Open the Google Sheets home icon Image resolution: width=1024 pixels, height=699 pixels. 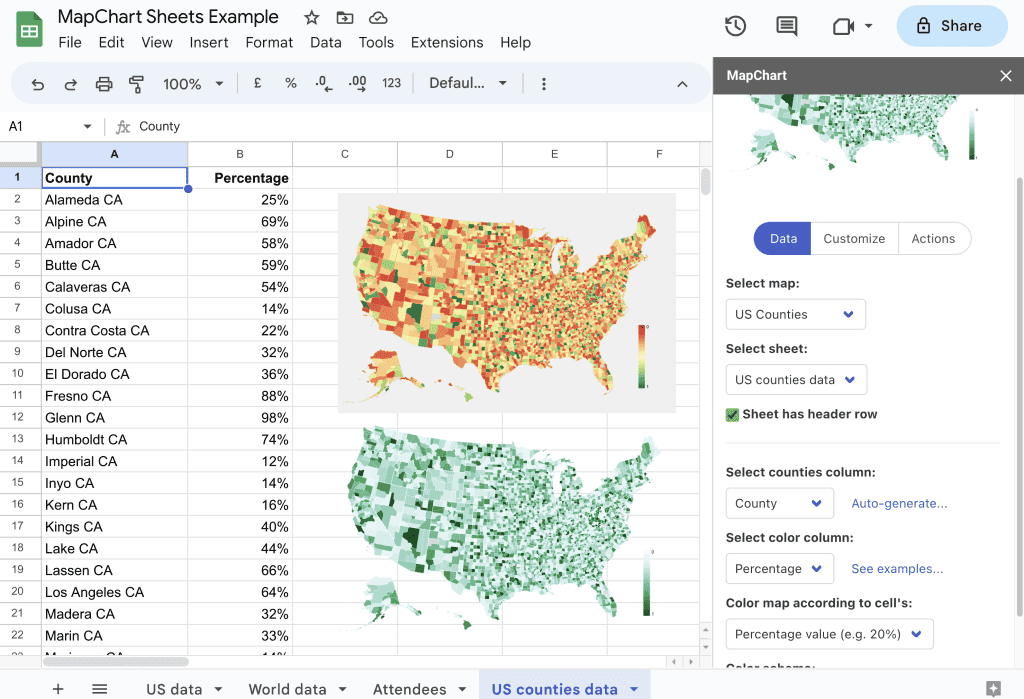29,30
